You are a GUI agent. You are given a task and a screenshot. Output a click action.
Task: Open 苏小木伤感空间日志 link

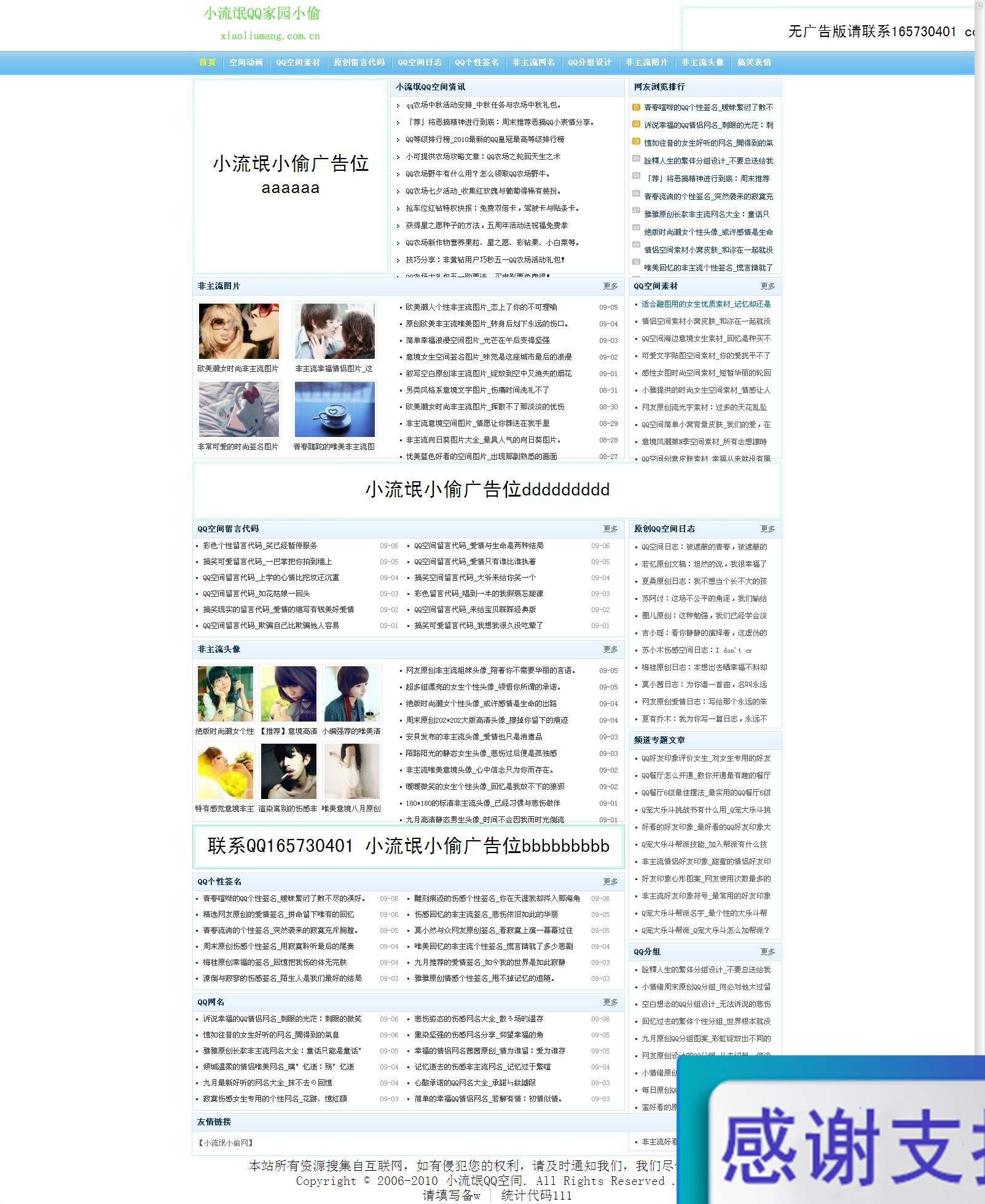[697, 650]
